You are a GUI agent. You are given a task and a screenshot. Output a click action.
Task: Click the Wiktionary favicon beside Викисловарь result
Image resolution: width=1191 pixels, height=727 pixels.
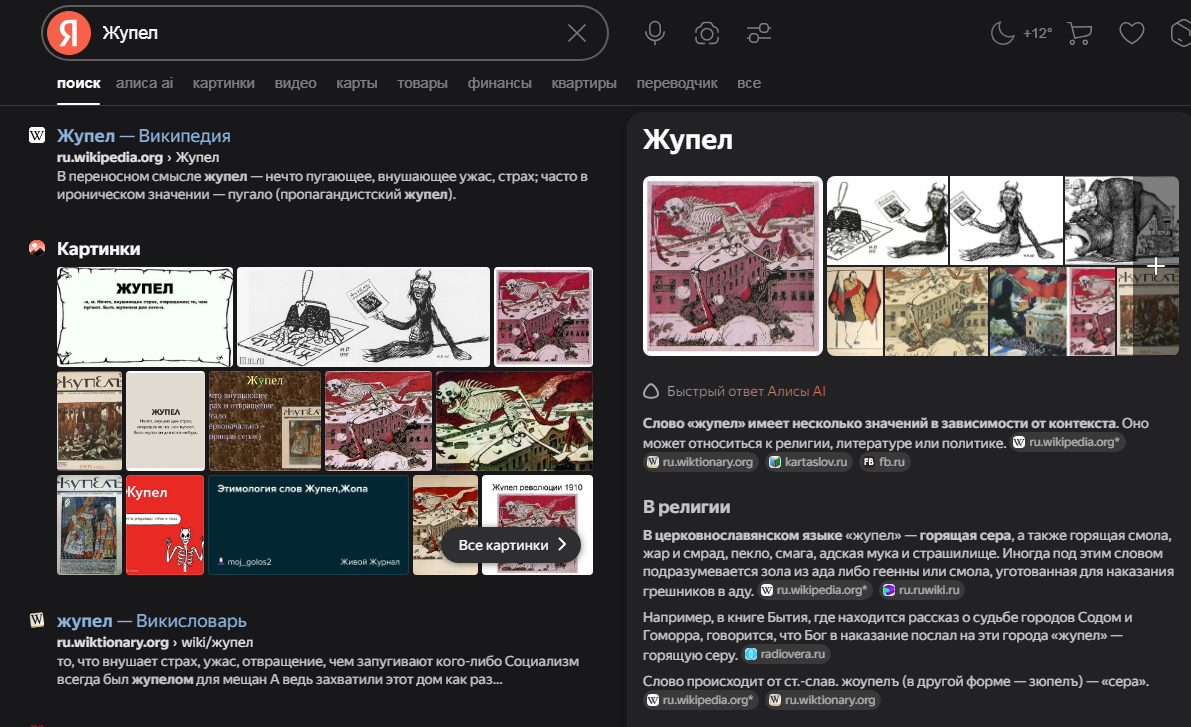pos(36,620)
